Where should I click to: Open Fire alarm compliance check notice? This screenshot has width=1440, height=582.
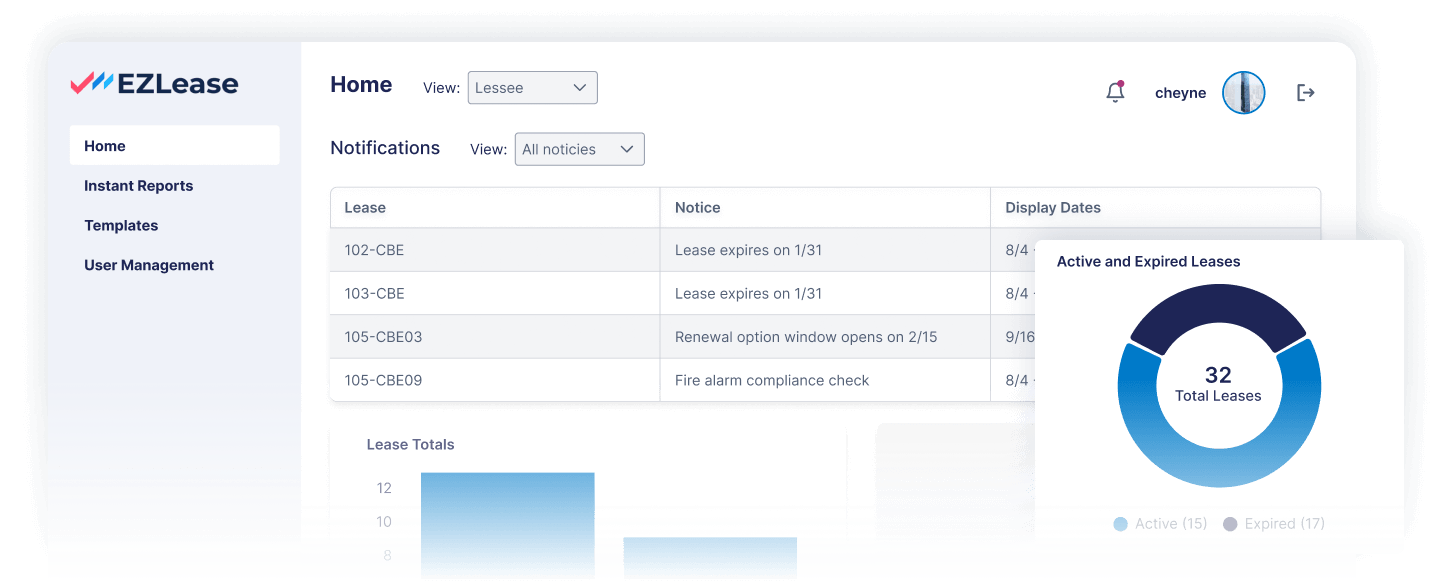coord(772,380)
